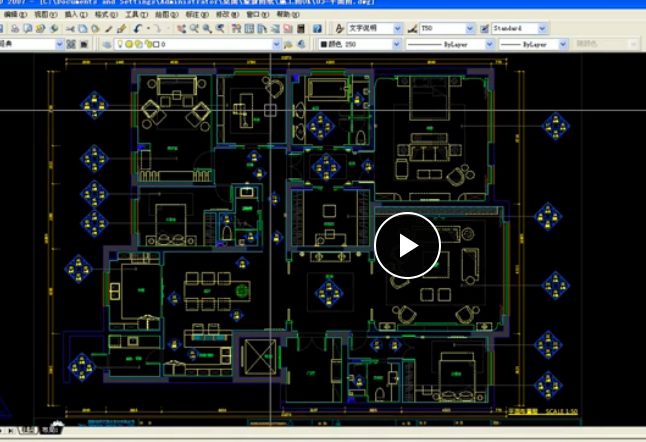
Task: Open the DesignCenter icon
Action: 249,29
